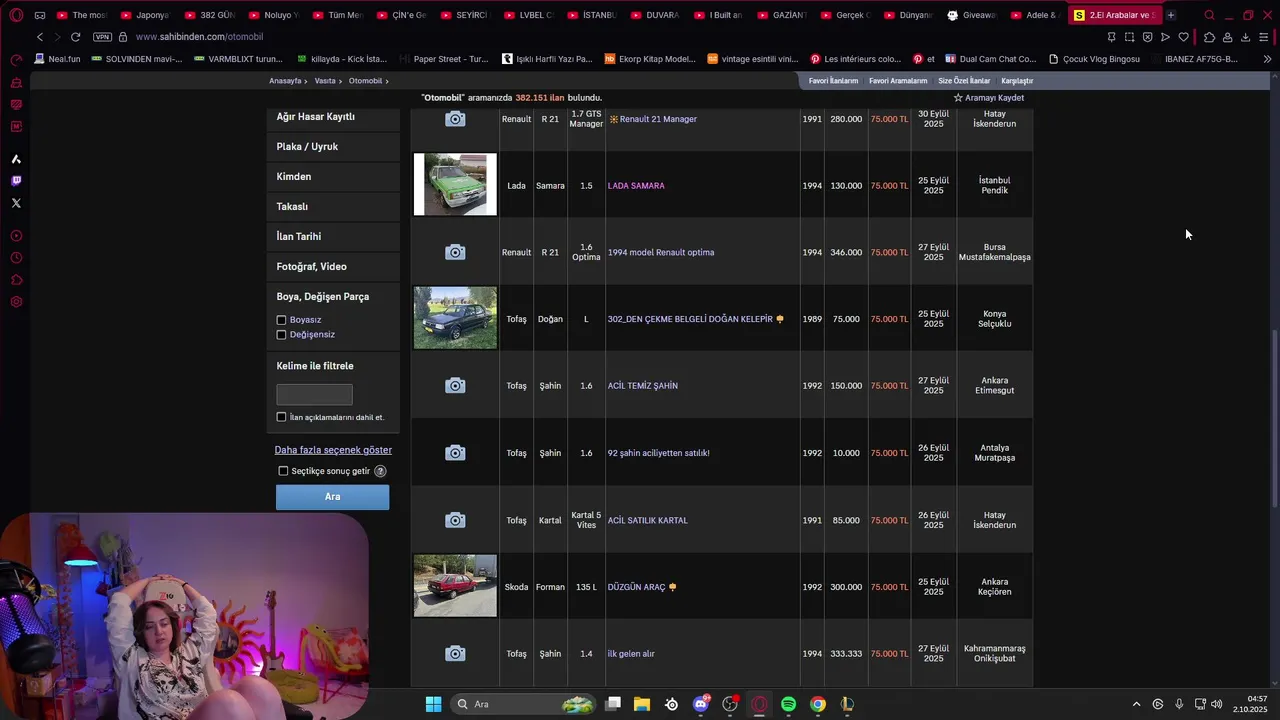Open Spotify from the taskbar
Viewport: 1280px width, 720px height.
pos(788,704)
